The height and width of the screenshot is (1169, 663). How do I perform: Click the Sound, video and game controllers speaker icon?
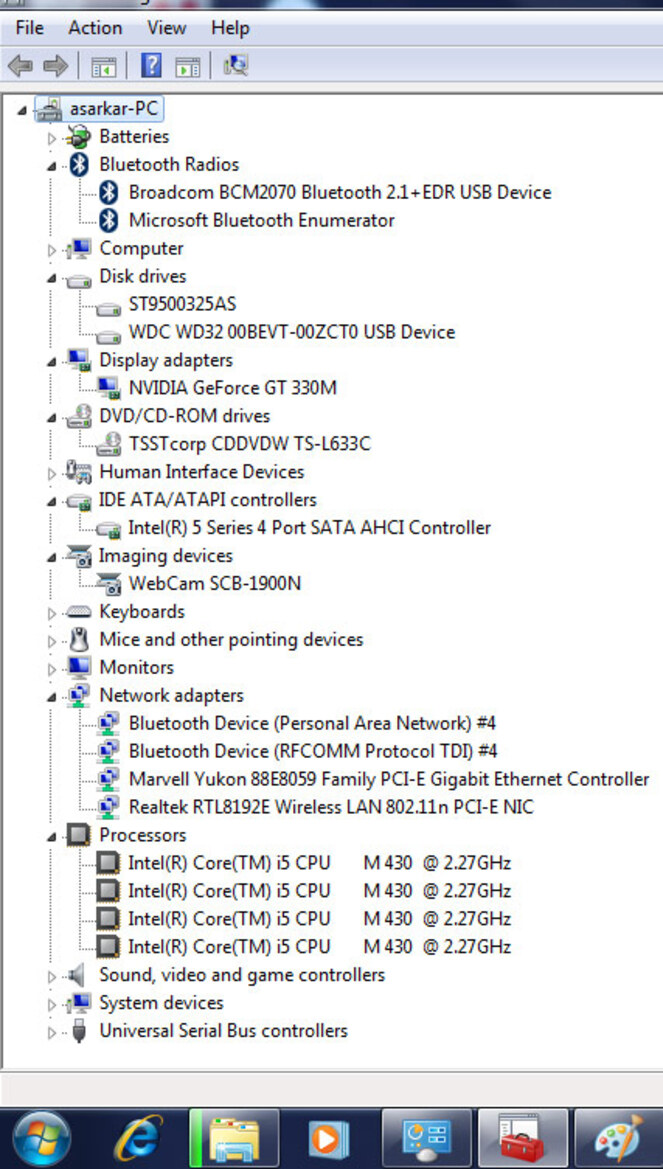click(x=75, y=975)
